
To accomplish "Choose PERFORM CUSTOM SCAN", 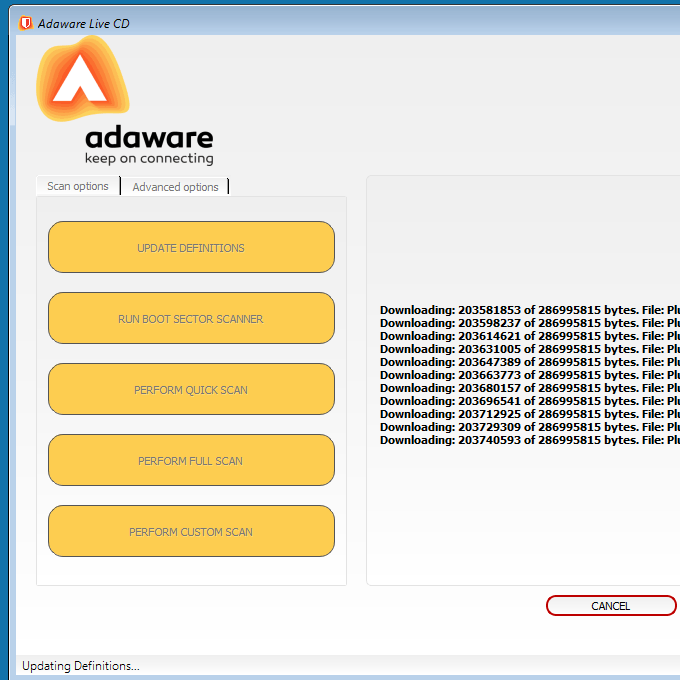I will point(191,531).
